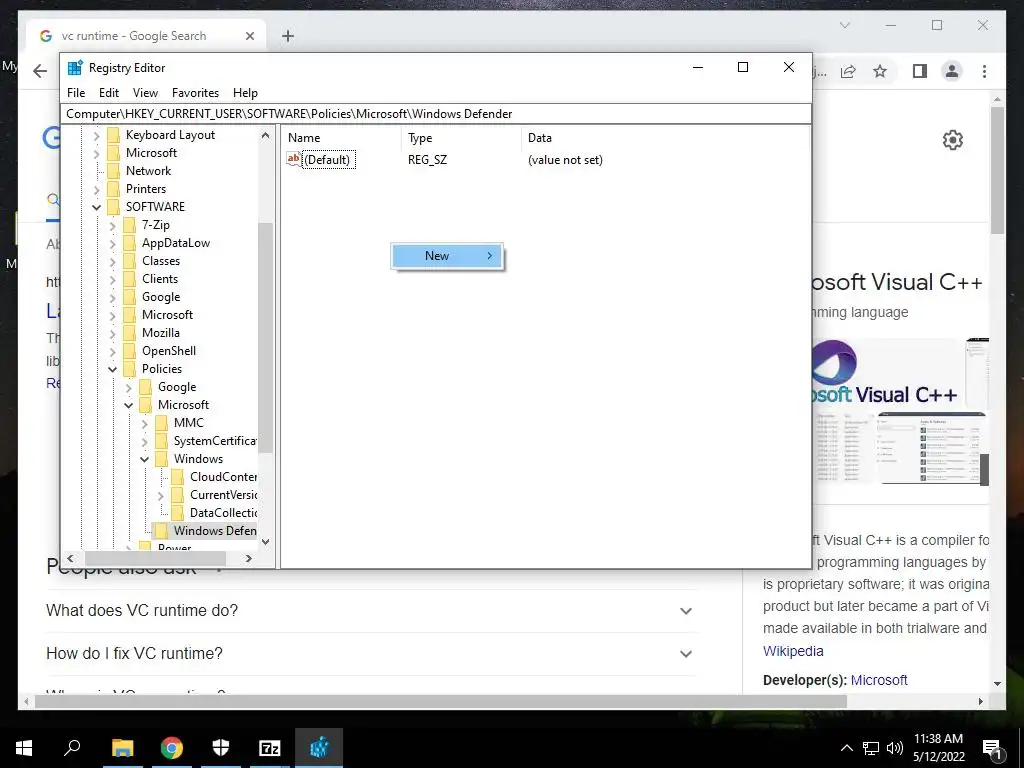This screenshot has height=768, width=1024.
Task: Click Chrome share page icon
Action: point(848,71)
